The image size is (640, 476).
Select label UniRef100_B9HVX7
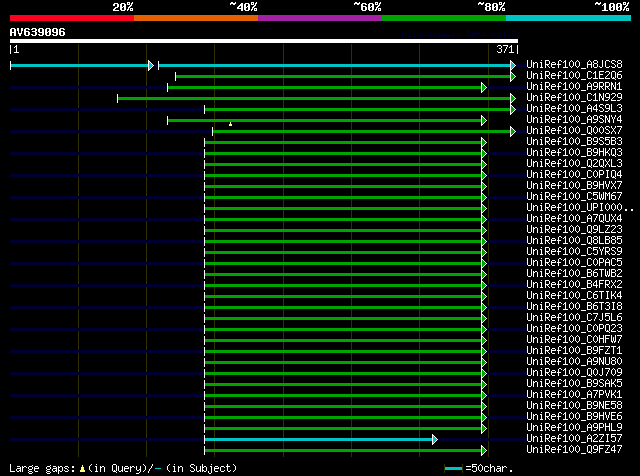point(574,186)
